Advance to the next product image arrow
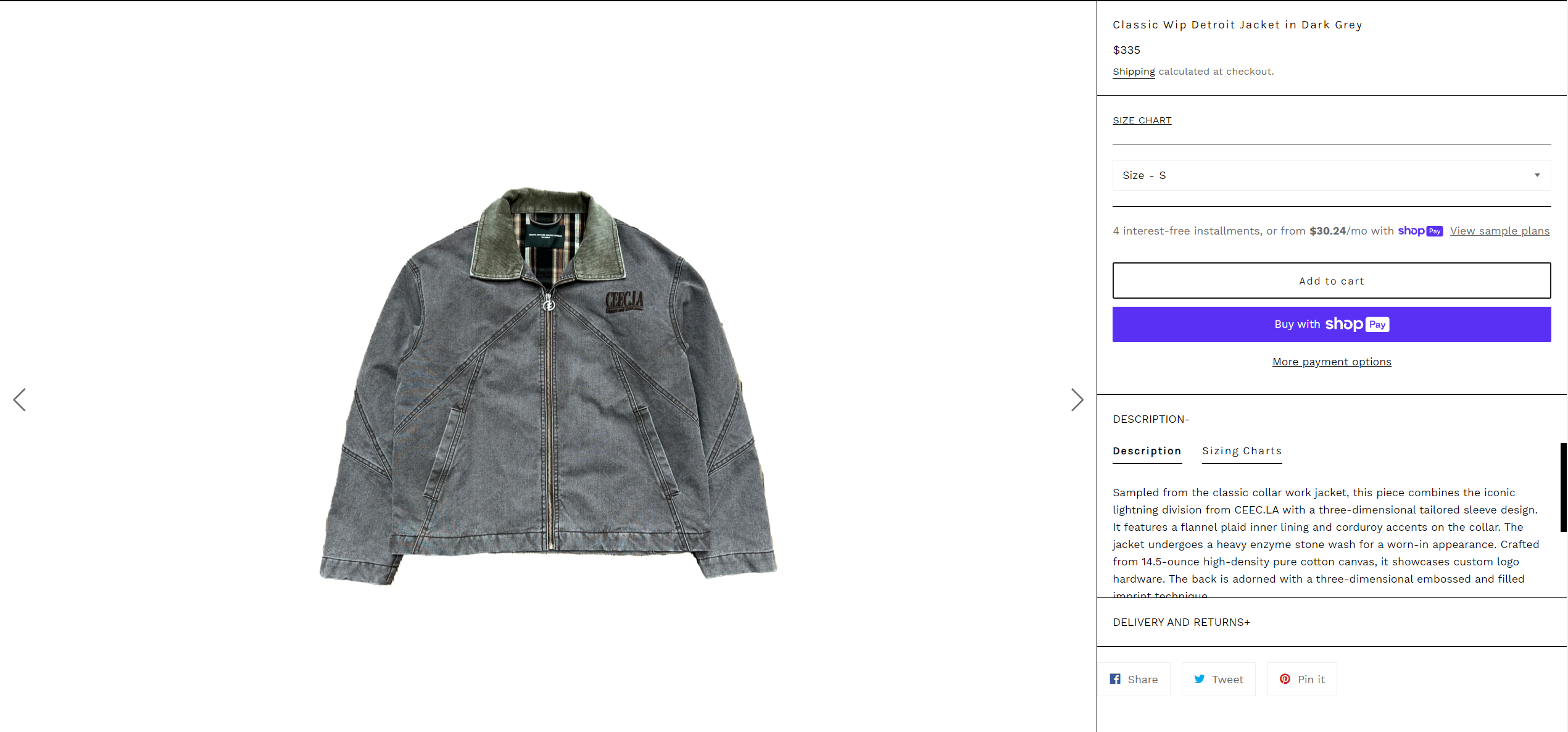This screenshot has width=1568, height=732. tap(1077, 400)
